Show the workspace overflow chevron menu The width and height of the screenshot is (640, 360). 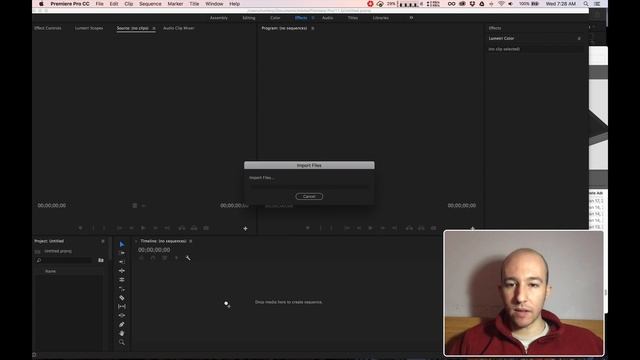411,18
